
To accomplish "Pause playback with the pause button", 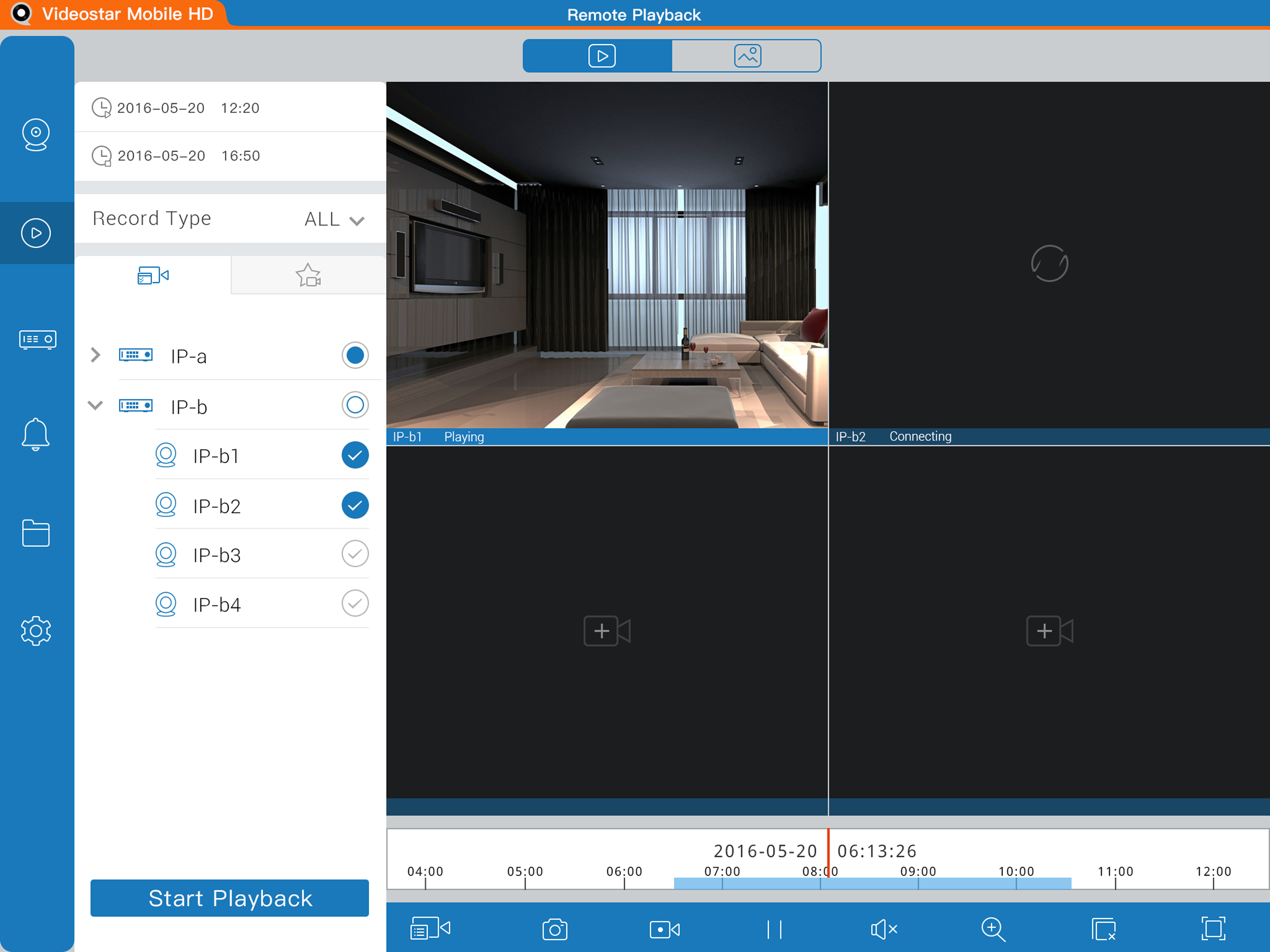I will (x=774, y=929).
